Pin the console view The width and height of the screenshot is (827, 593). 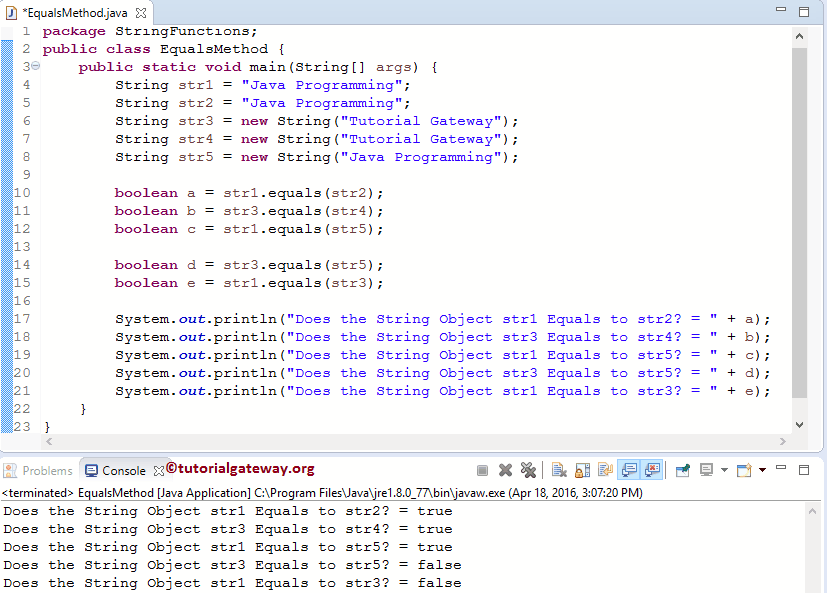tap(683, 470)
